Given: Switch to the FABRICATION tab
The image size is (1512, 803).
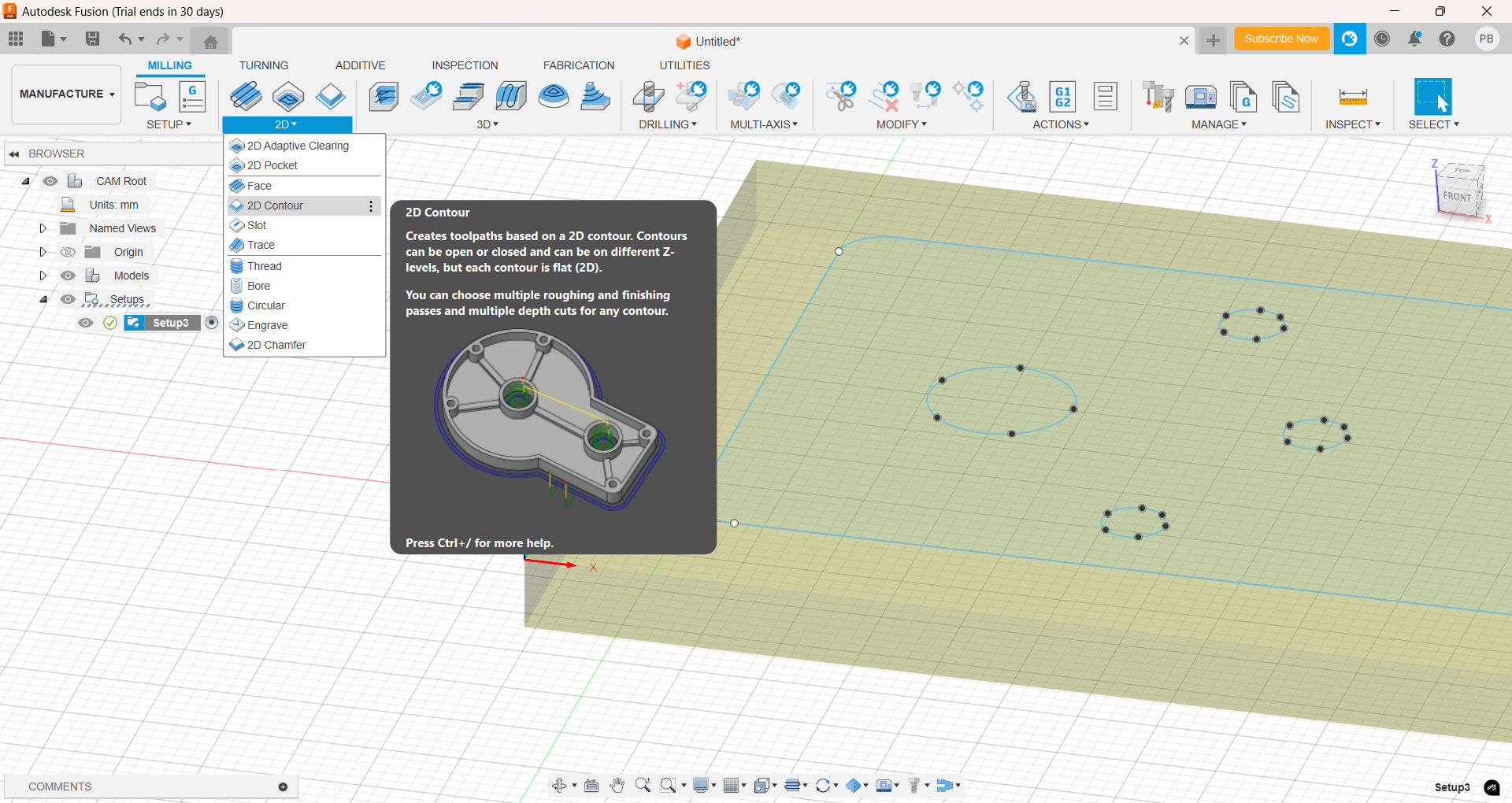Looking at the screenshot, I should (x=579, y=65).
